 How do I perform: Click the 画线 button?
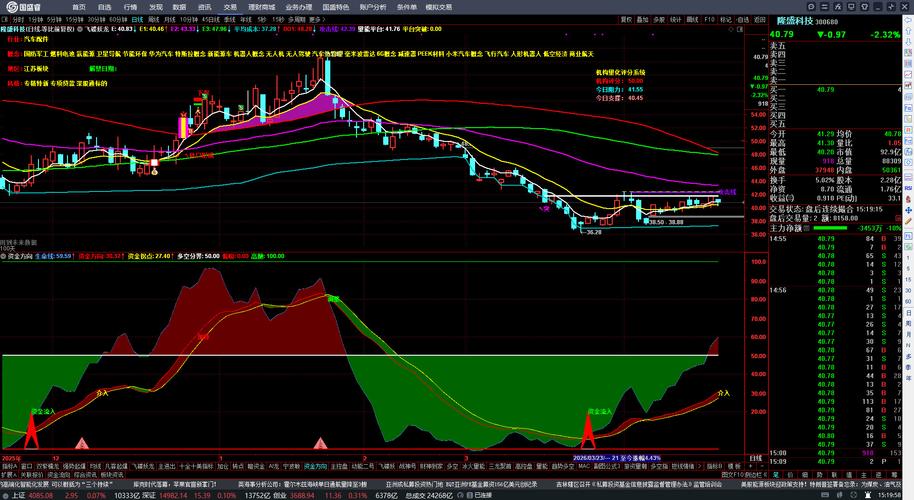point(692,19)
